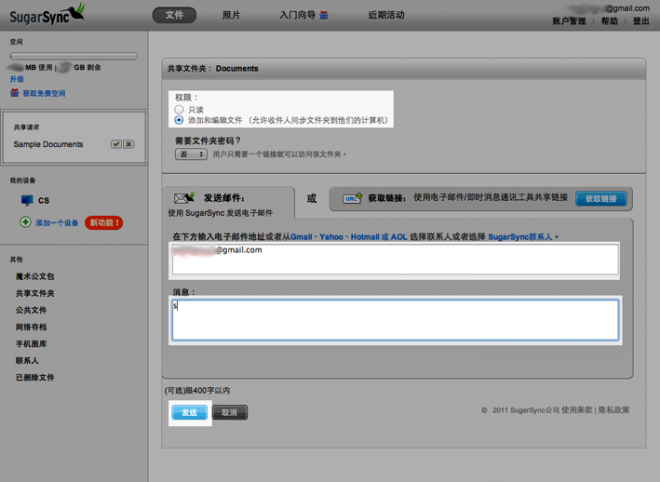Click into the 消息 message text box
The image size is (660, 482).
394,320
